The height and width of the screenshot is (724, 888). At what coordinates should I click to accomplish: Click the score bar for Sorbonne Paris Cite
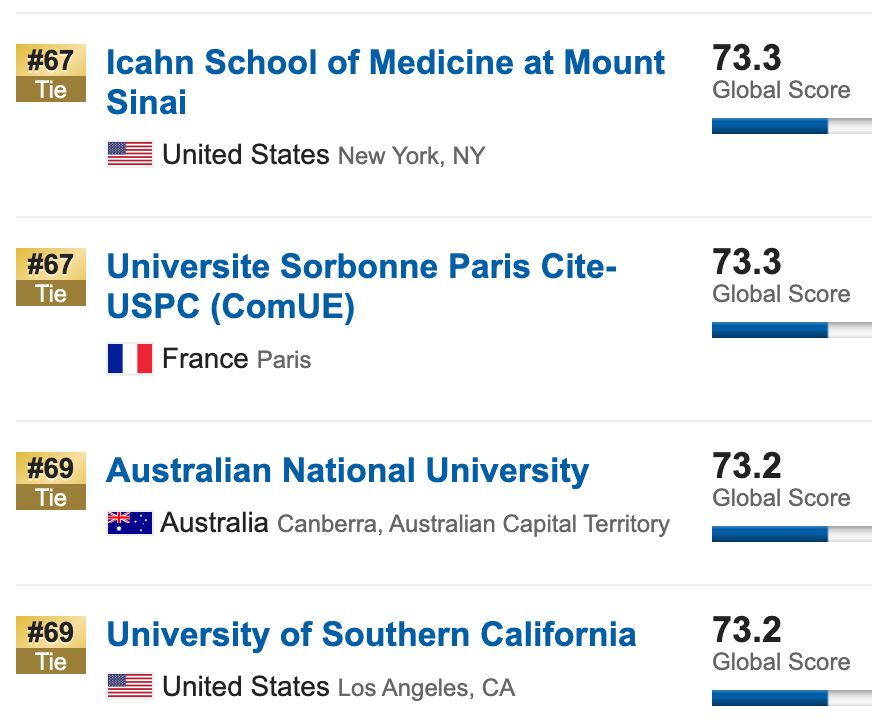(791, 330)
